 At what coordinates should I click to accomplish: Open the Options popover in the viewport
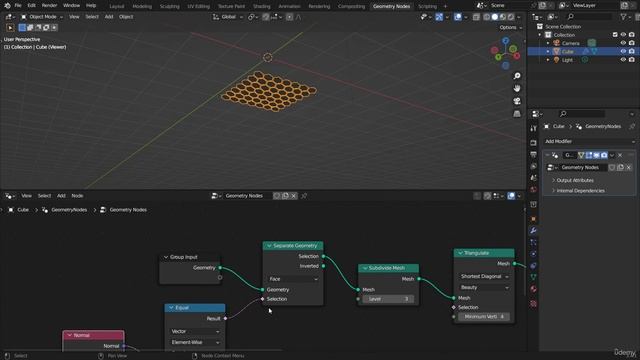click(511, 27)
